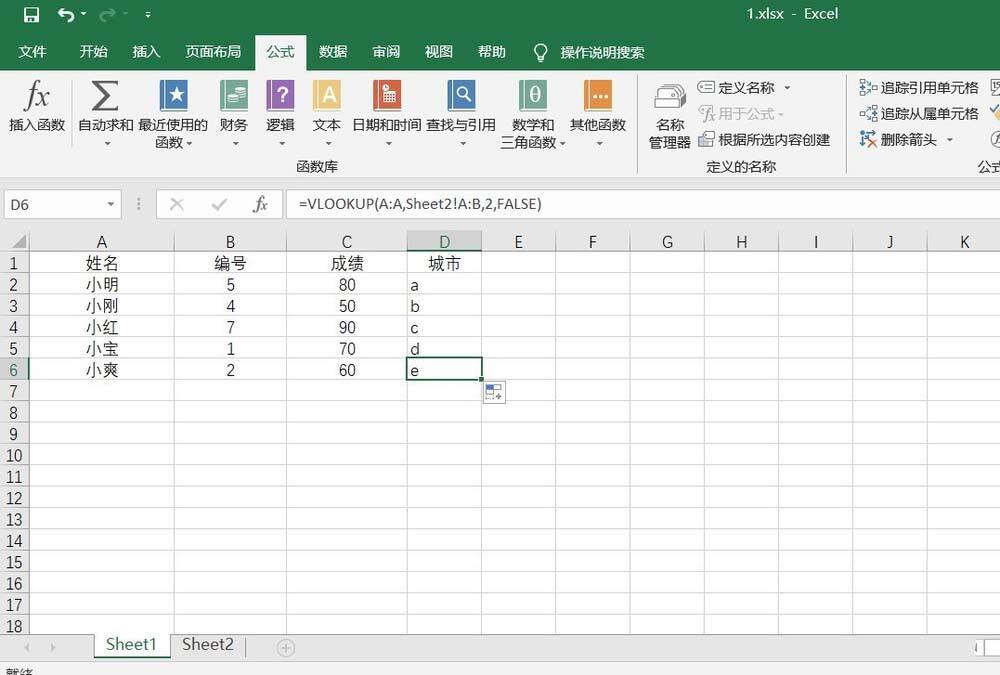Click the 删除箭头 button
Image resolution: width=1000 pixels, height=675 pixels.
(x=898, y=140)
